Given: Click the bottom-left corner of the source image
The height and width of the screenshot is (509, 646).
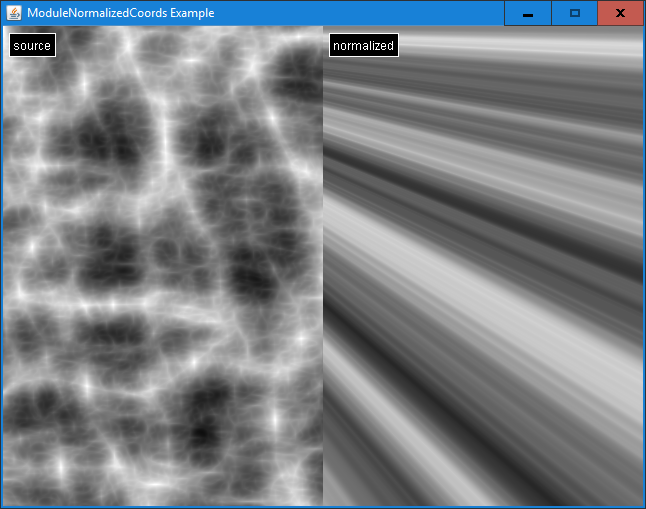Looking at the screenshot, I should coord(5,501).
